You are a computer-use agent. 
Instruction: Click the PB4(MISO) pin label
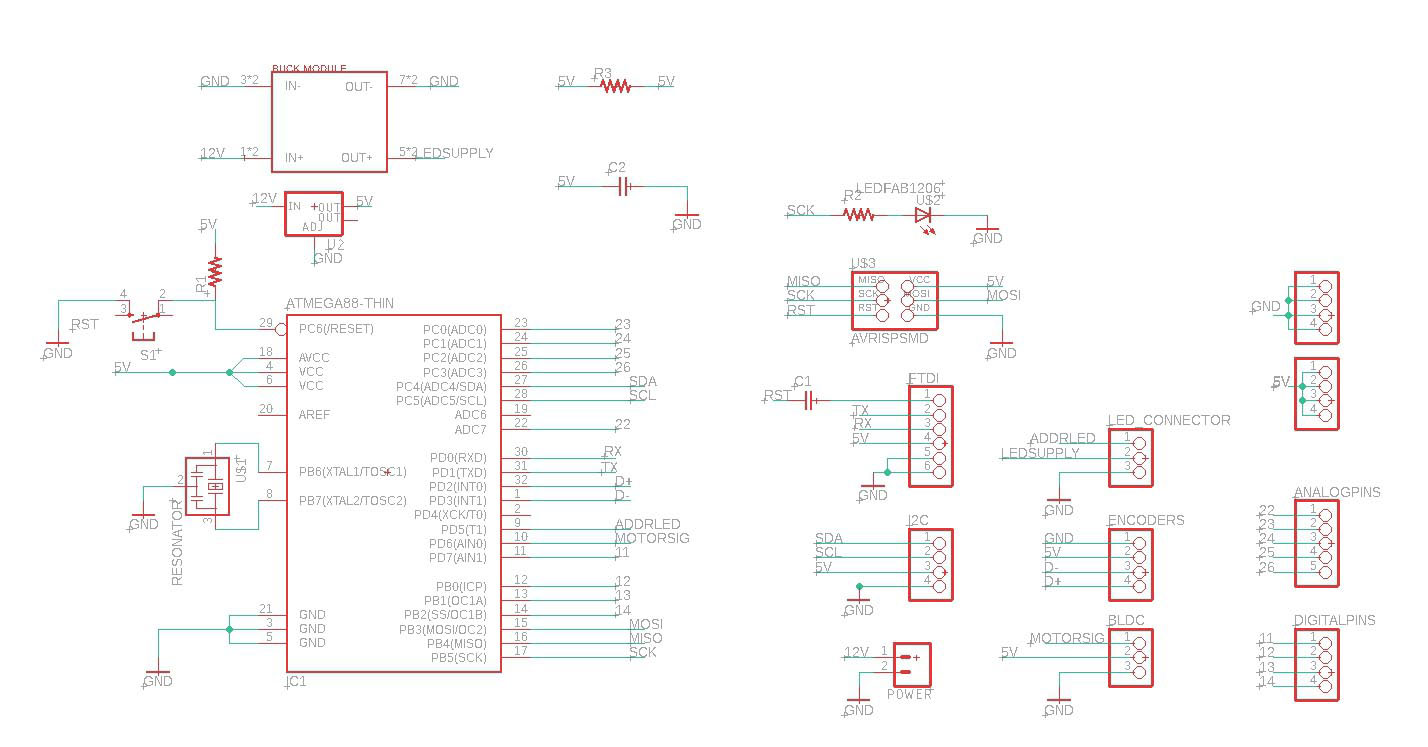click(458, 643)
